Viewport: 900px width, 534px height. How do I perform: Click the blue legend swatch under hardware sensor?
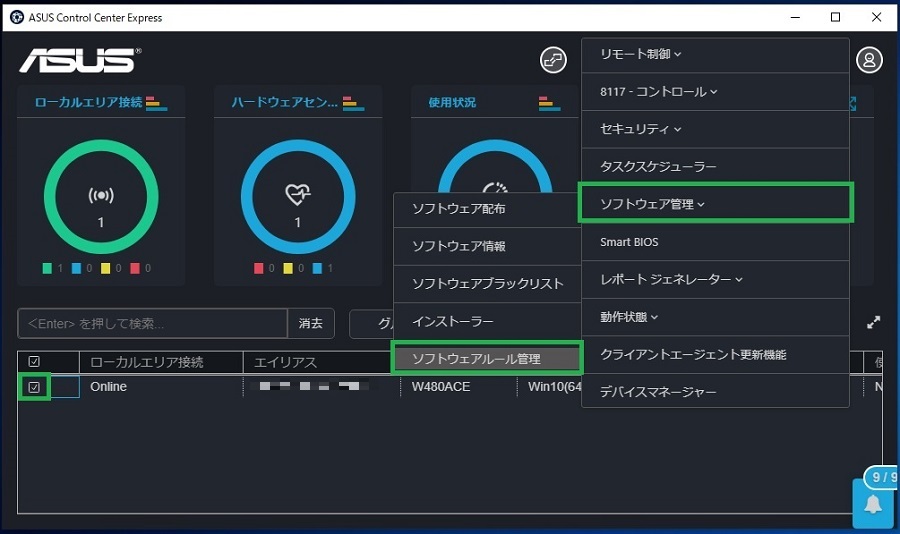[317, 268]
